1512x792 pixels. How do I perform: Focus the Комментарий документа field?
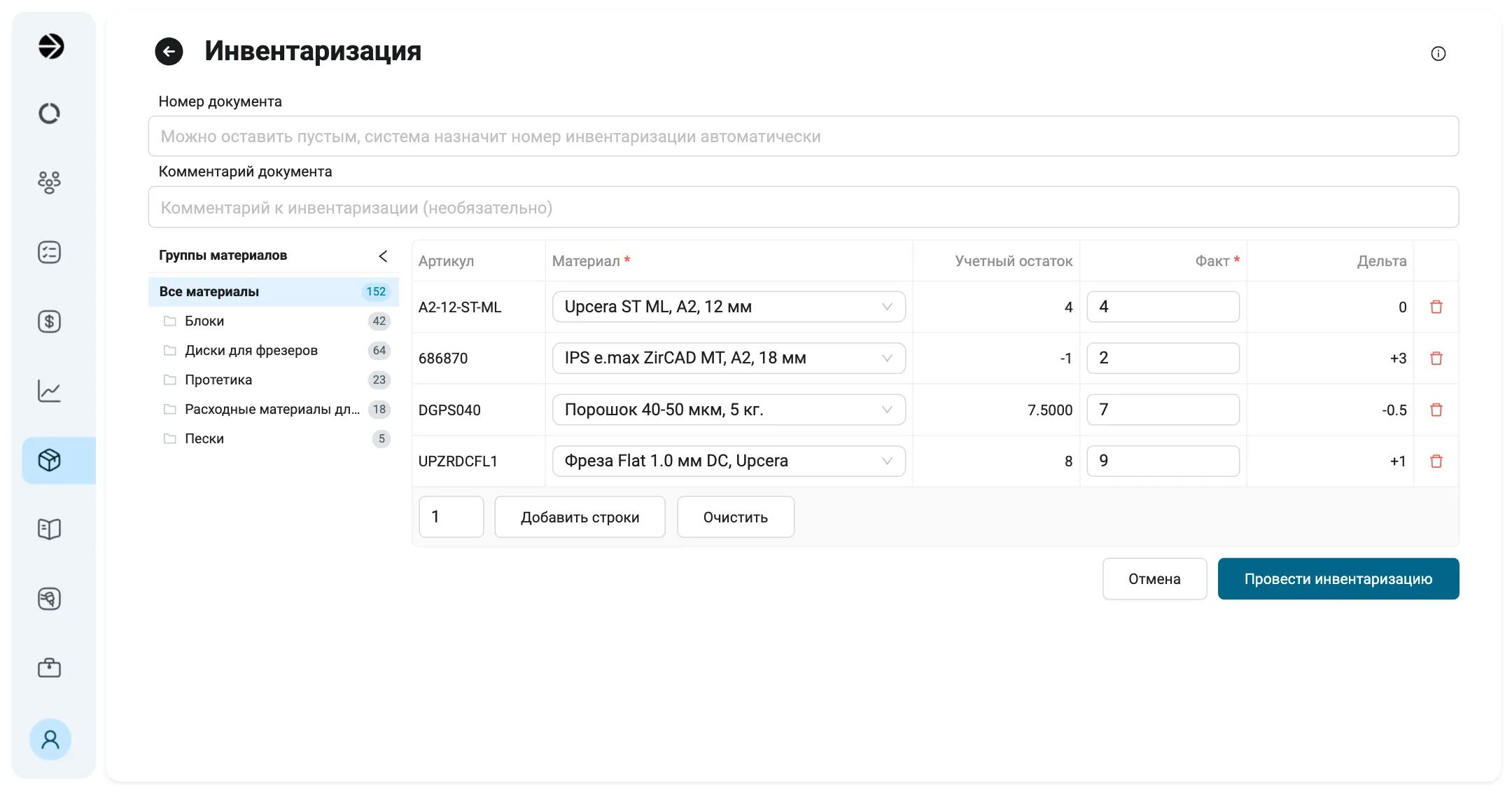coord(804,207)
